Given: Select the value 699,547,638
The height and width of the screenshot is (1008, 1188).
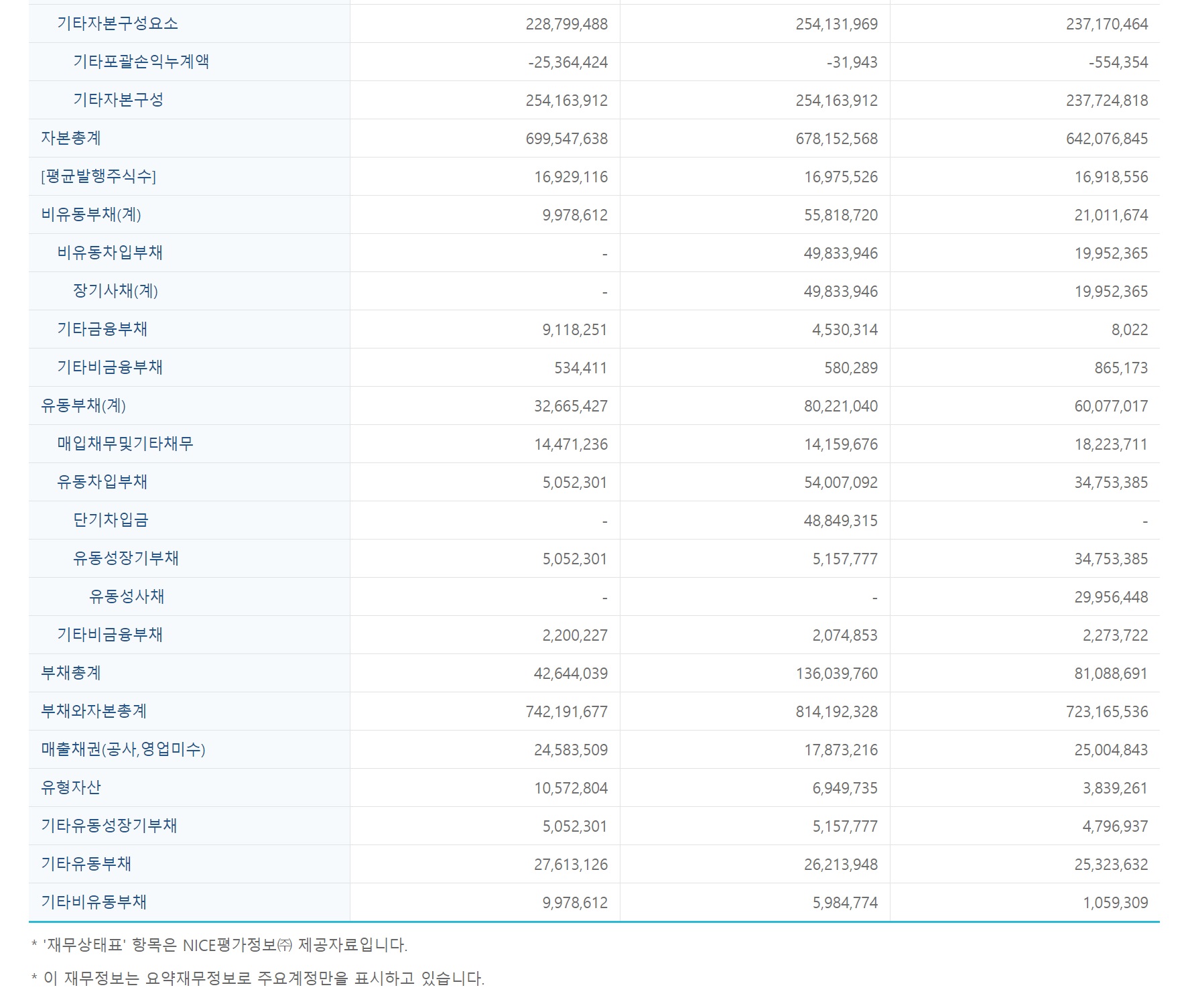Looking at the screenshot, I should tap(567, 139).
